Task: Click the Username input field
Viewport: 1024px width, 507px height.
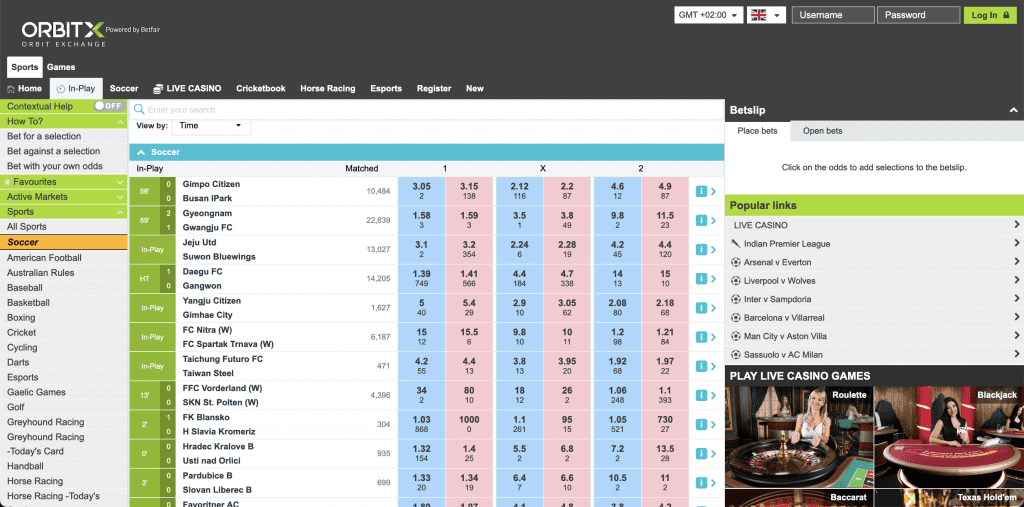Action: click(832, 15)
